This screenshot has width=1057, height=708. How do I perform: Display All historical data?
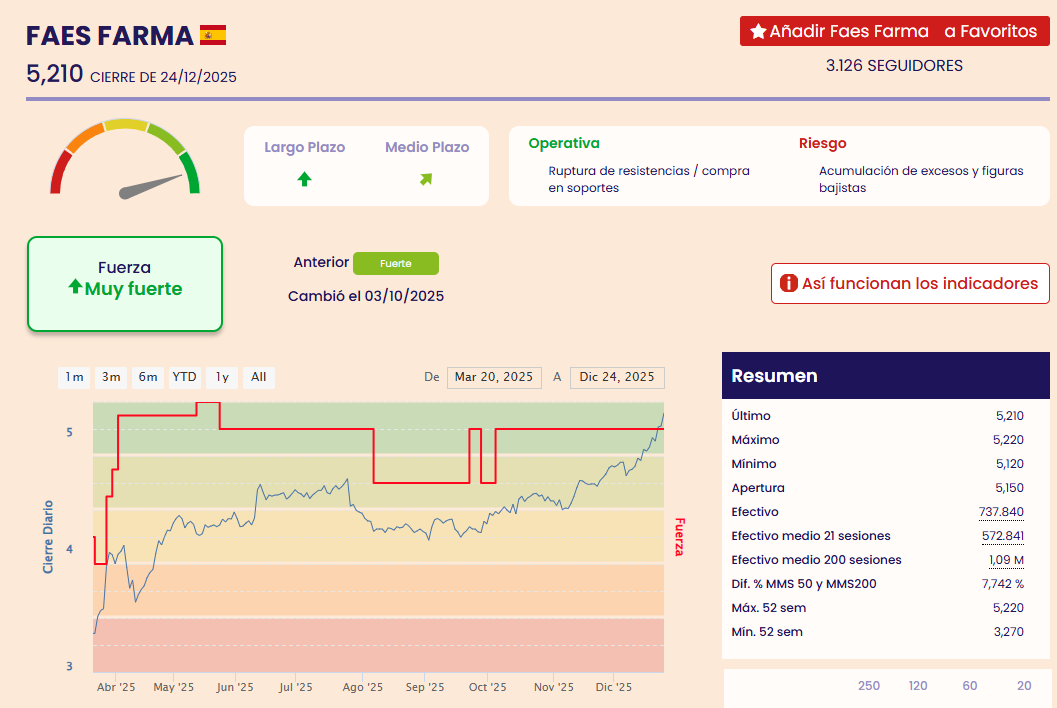pyautogui.click(x=258, y=377)
